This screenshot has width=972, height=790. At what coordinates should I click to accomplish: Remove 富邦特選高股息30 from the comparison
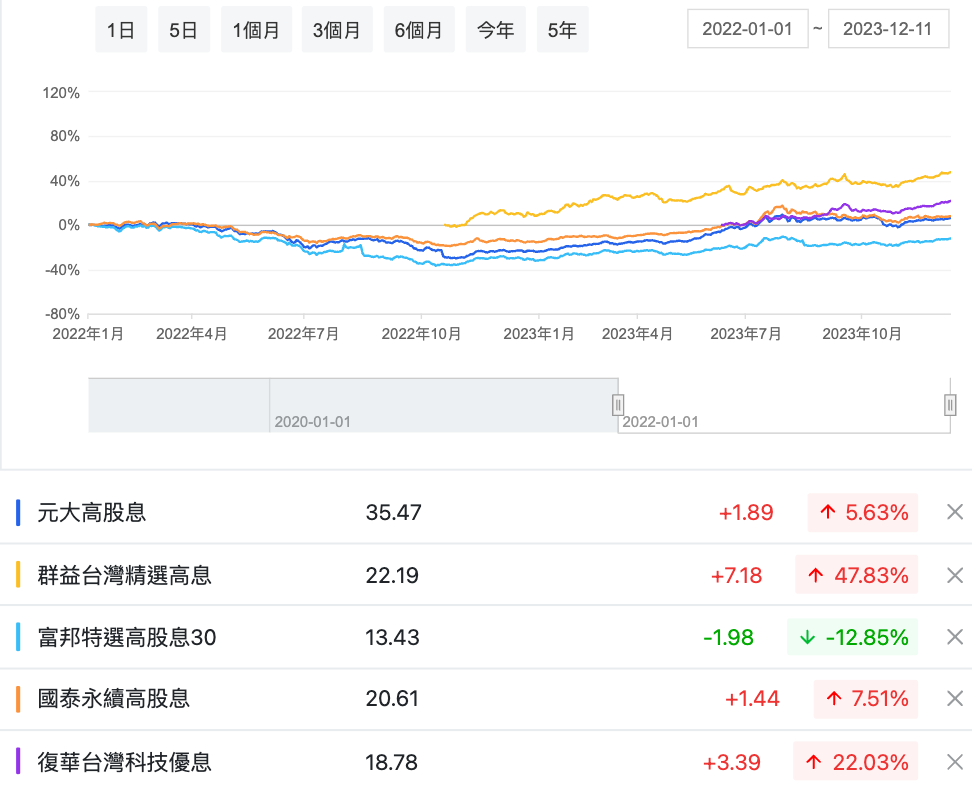point(955,637)
